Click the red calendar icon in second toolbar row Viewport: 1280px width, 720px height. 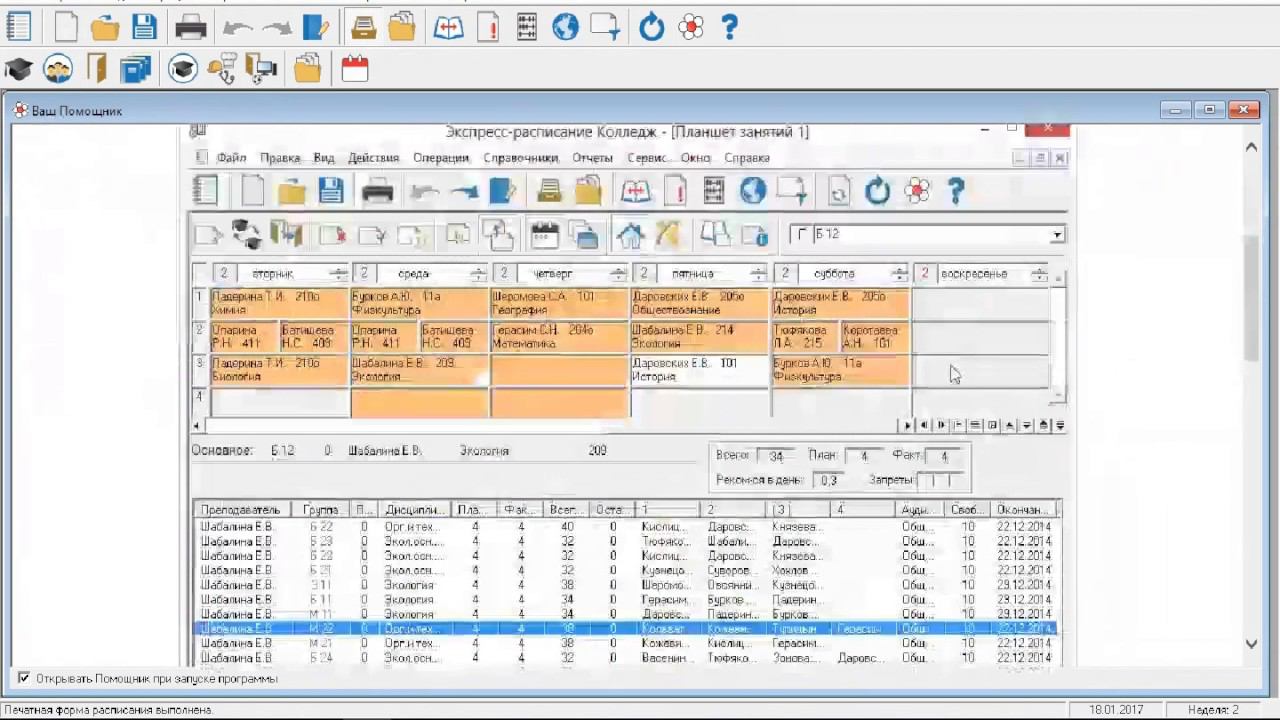[x=355, y=69]
